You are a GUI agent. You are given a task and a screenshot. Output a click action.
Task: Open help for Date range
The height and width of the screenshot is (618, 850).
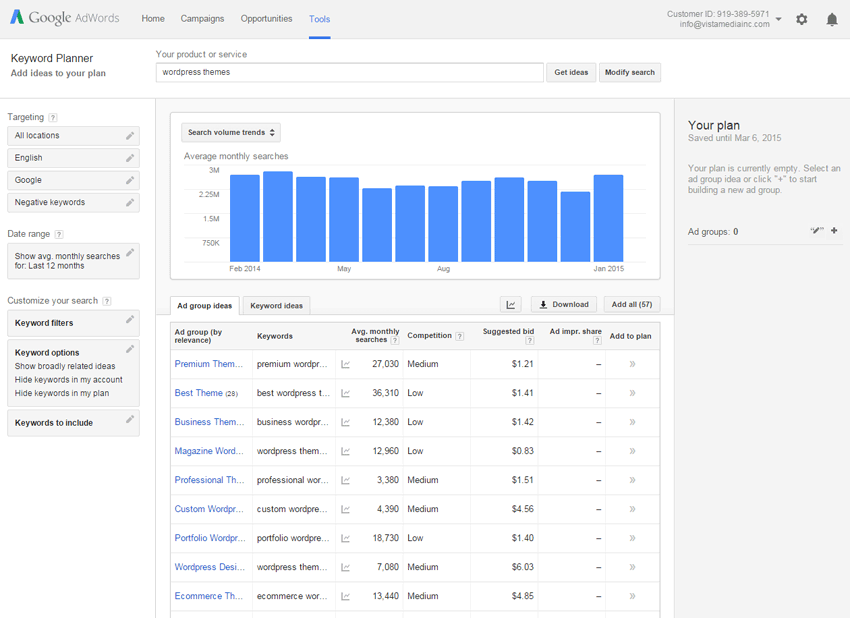tap(59, 234)
